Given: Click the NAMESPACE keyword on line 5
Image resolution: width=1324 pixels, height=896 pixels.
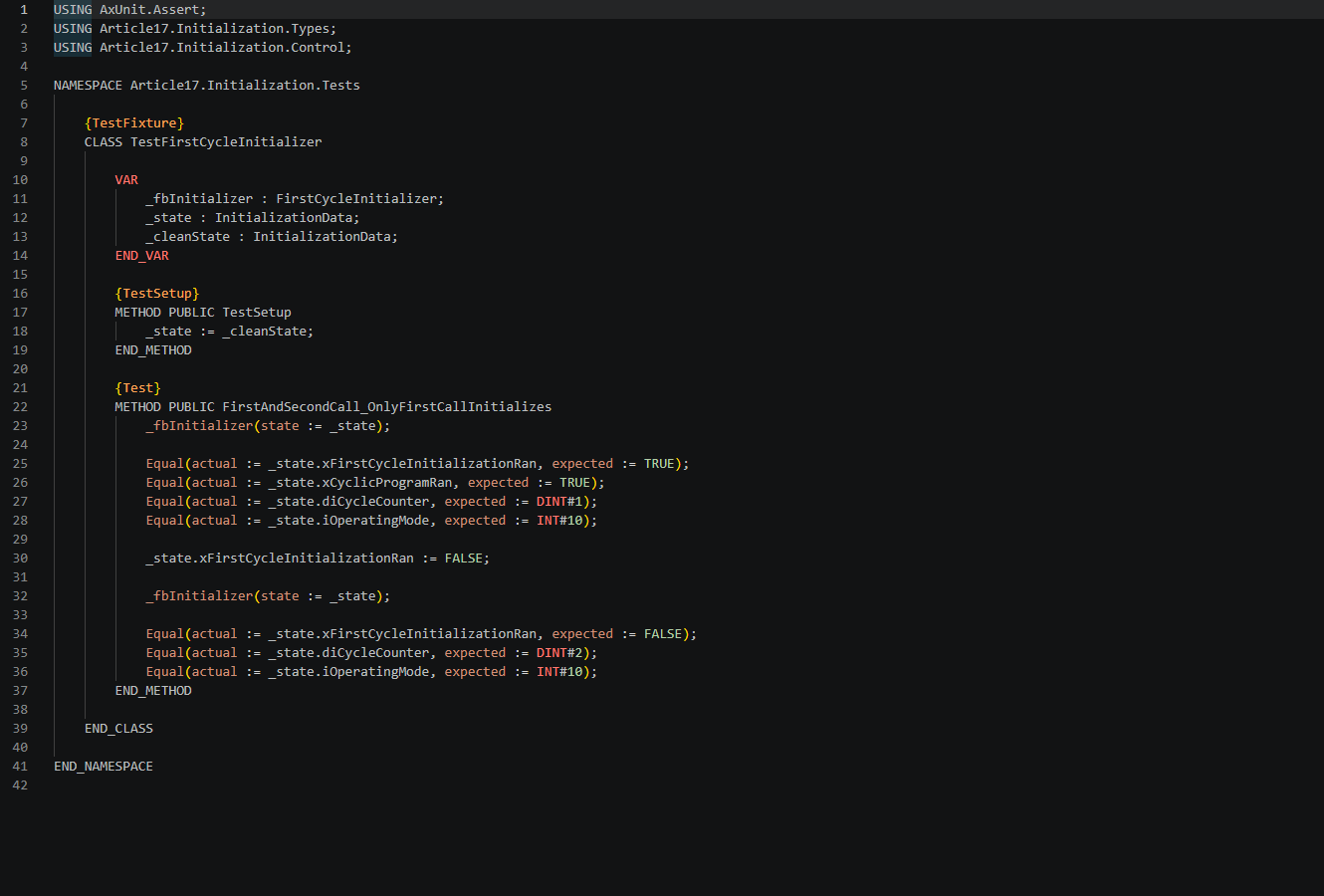Looking at the screenshot, I should point(88,86).
